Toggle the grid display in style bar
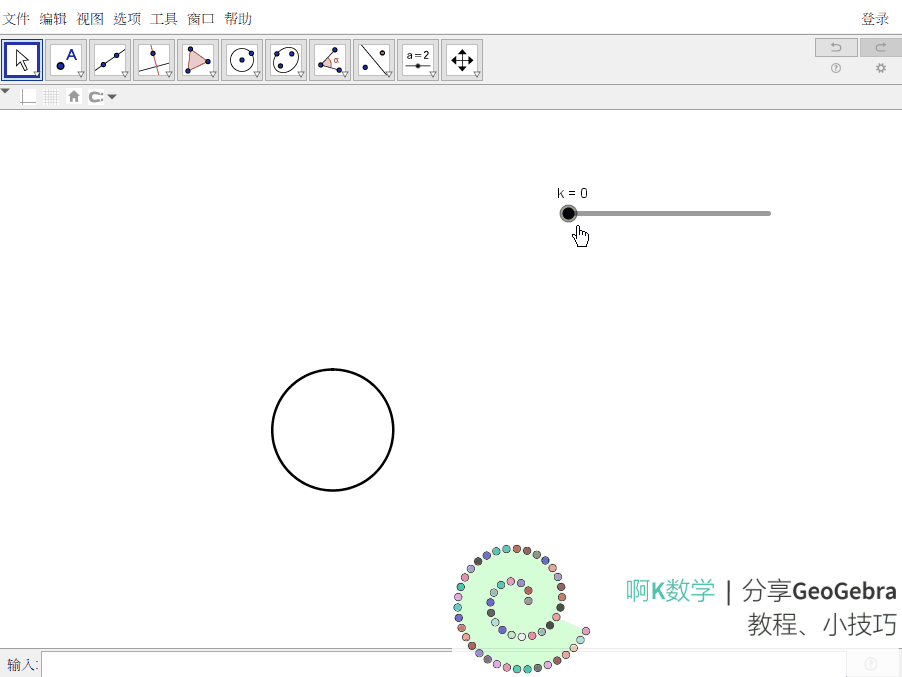The width and height of the screenshot is (902, 677). [x=51, y=97]
